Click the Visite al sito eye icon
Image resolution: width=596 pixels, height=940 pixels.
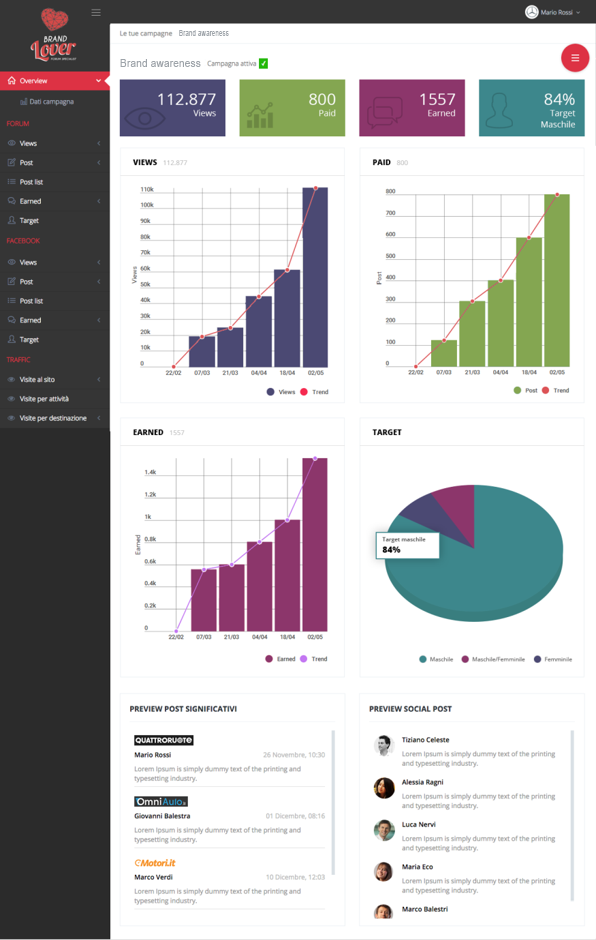click(11, 379)
